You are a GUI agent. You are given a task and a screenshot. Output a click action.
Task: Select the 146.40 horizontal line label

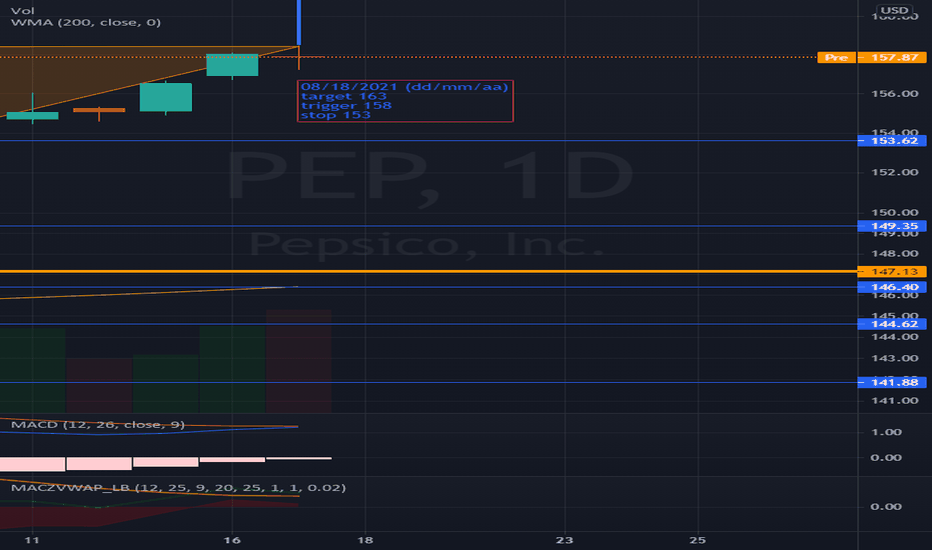892,287
